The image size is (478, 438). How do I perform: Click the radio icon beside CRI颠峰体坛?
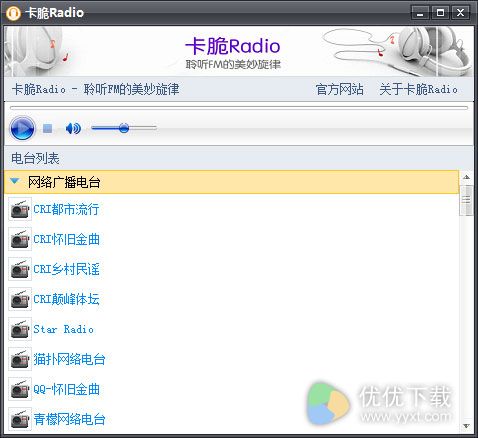[20, 299]
